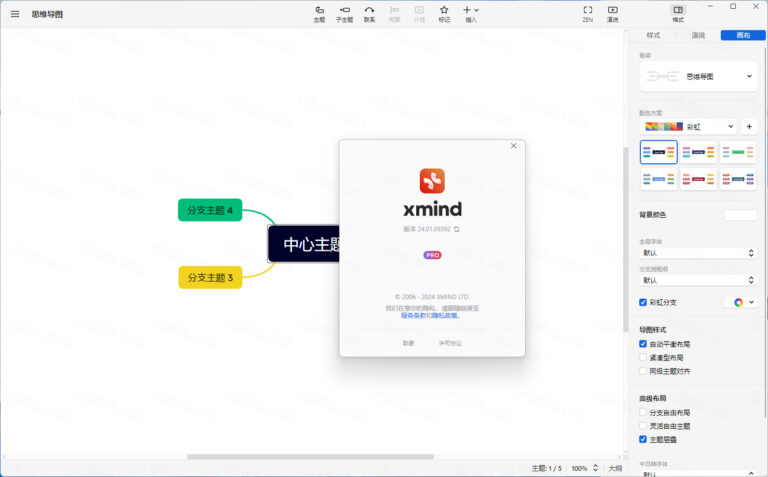Viewport: 768px width, 477px height.
Task: Click the 思维导图 document title
Action: tap(48, 14)
